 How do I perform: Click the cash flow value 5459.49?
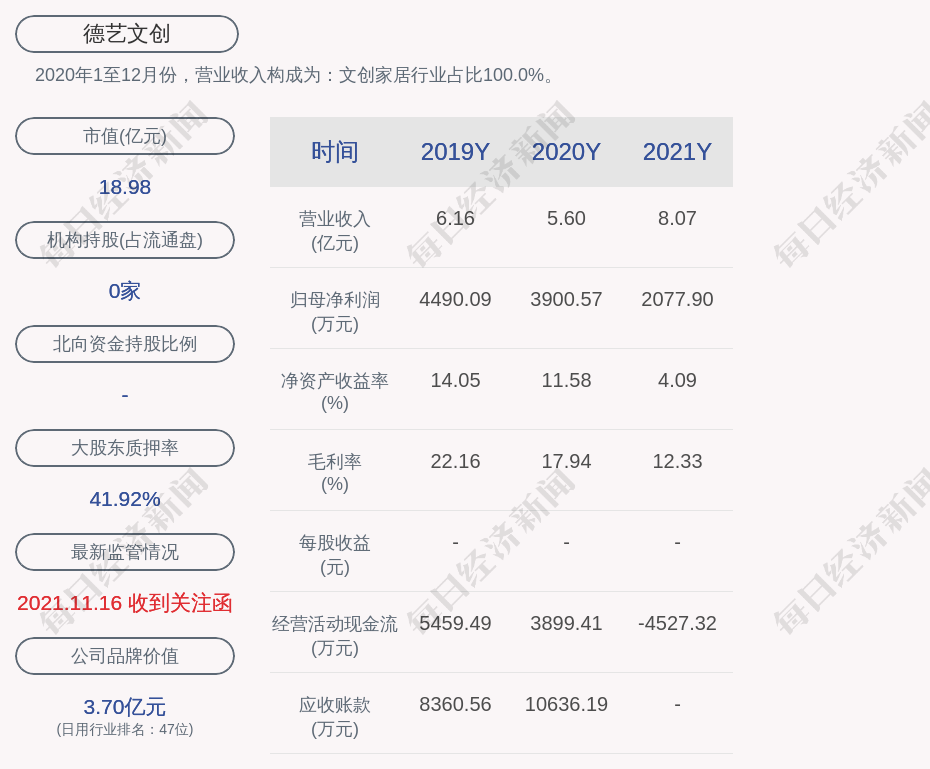coord(455,623)
